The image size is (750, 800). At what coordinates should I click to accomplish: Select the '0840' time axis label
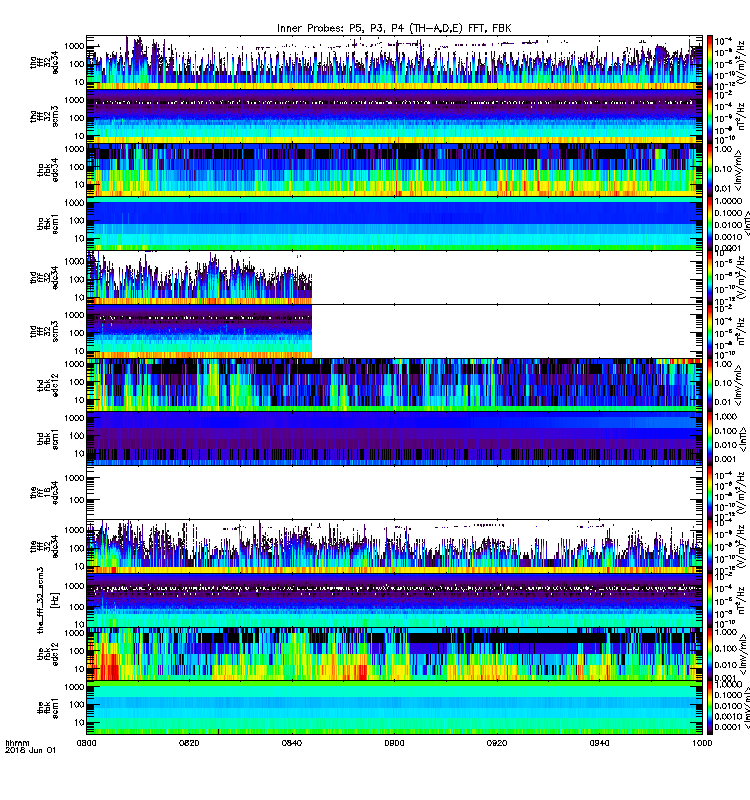pyautogui.click(x=291, y=743)
